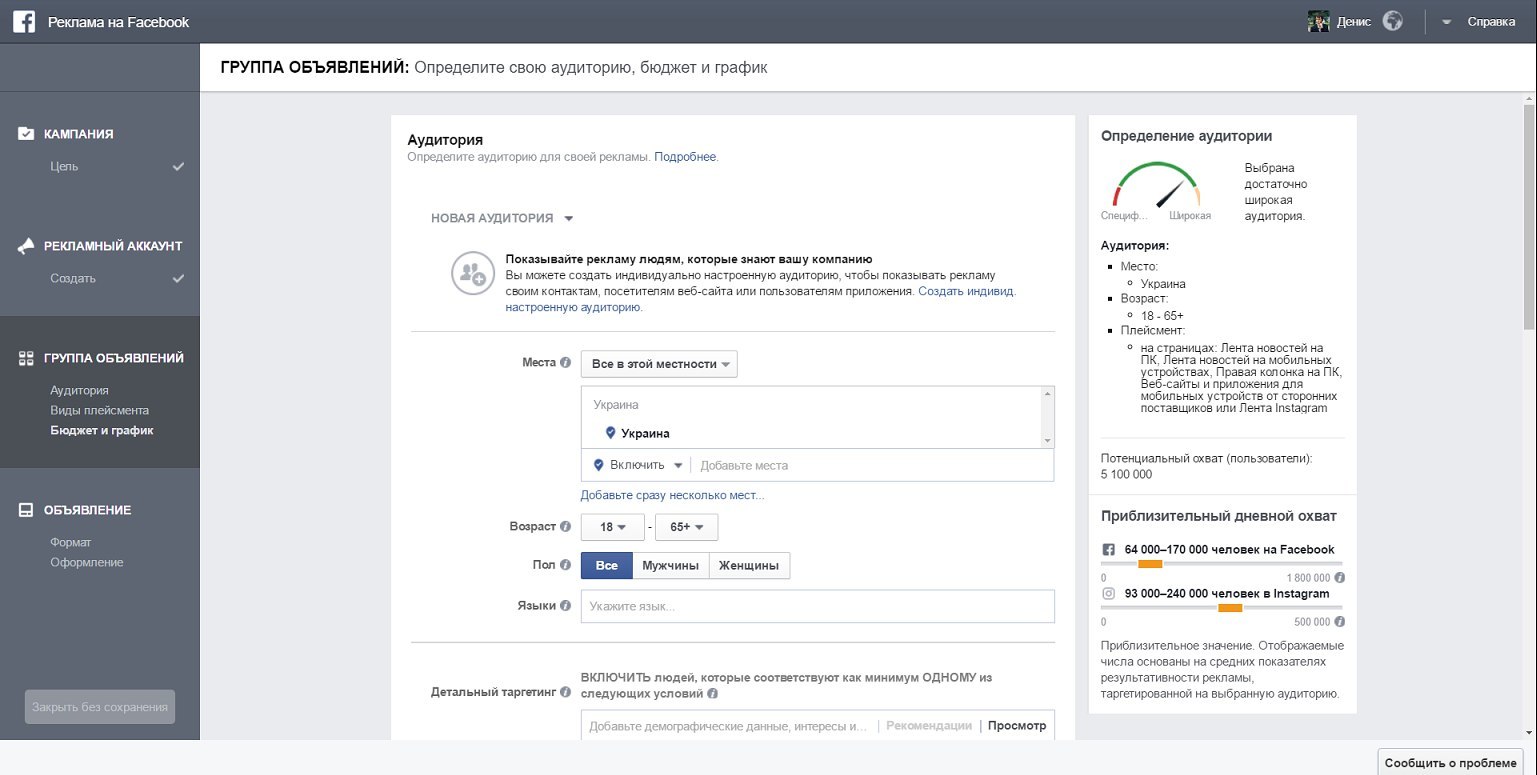Open the Включить location dropdown
The height and width of the screenshot is (775, 1537).
point(638,465)
